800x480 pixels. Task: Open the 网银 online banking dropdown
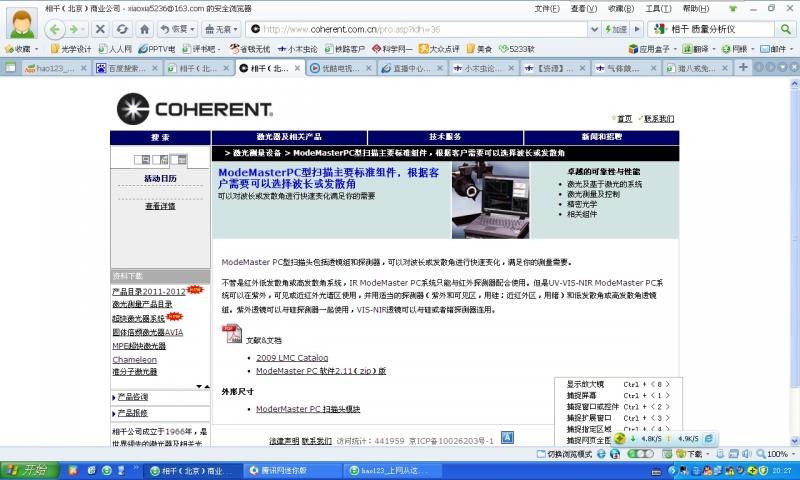click(x=738, y=49)
